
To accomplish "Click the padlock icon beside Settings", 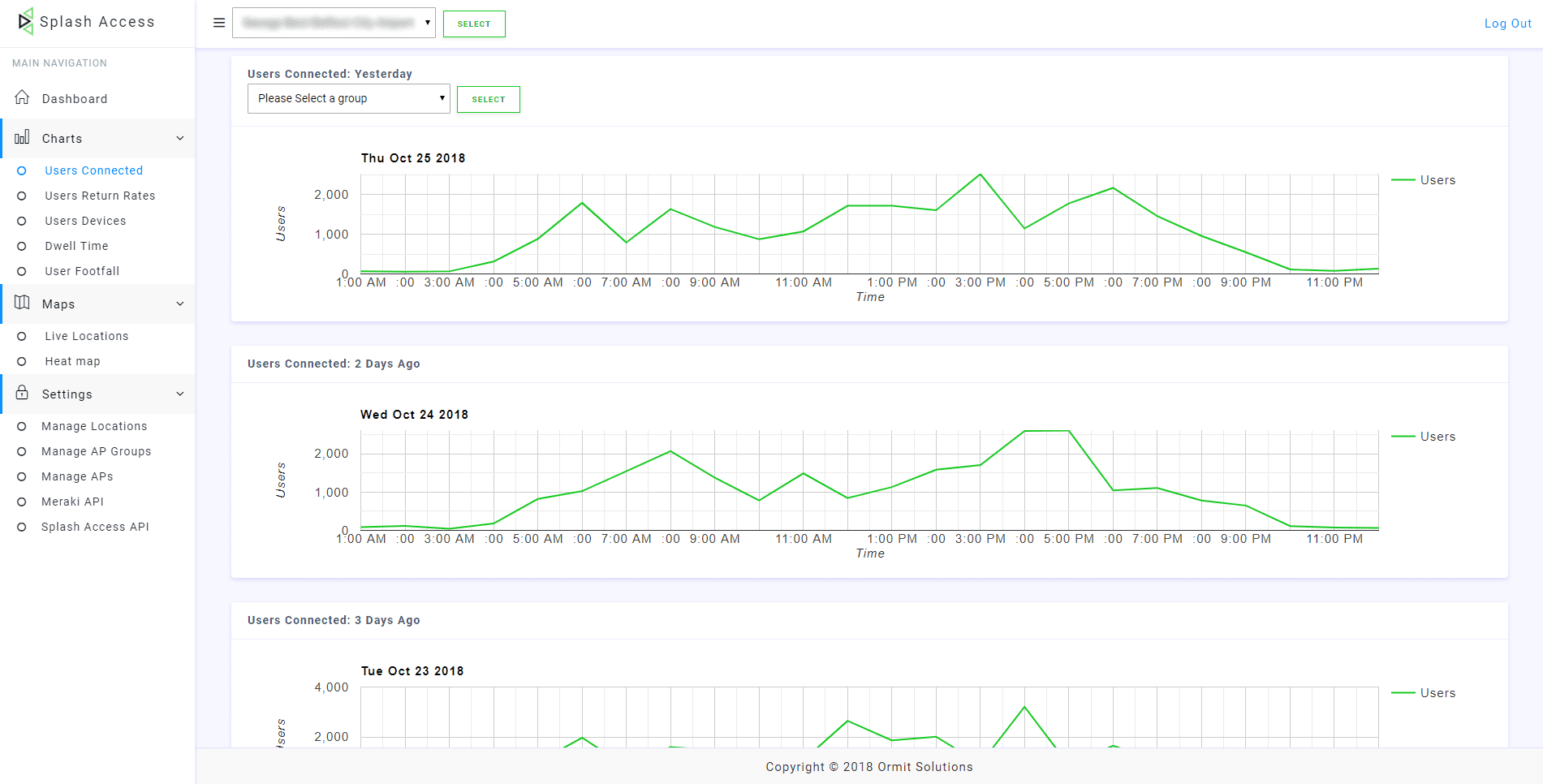I will point(23,393).
